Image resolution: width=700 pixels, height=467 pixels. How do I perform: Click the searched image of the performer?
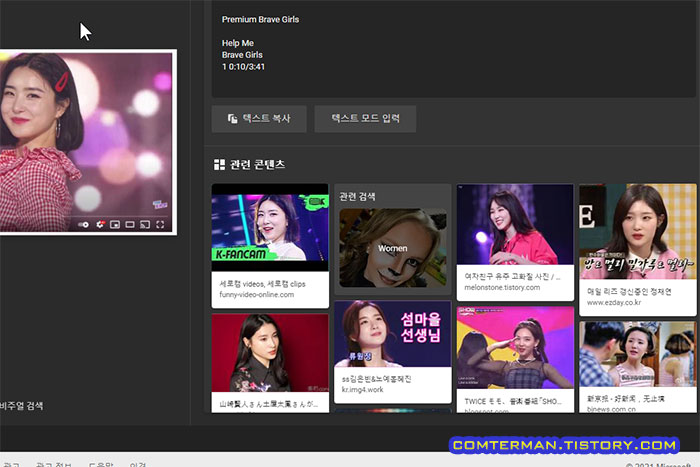[x=86, y=142]
